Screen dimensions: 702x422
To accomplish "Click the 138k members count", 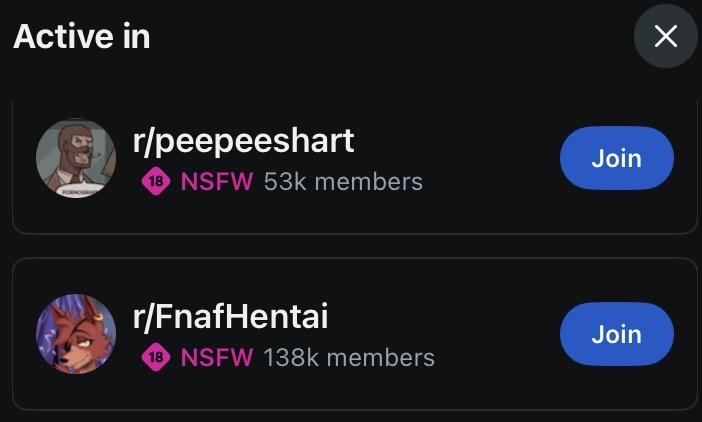I will pyautogui.click(x=349, y=357).
